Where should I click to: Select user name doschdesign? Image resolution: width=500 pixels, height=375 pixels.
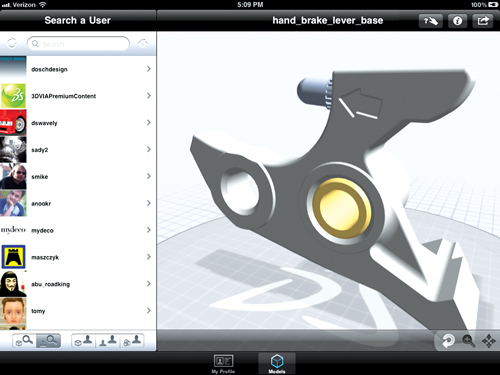49,69
